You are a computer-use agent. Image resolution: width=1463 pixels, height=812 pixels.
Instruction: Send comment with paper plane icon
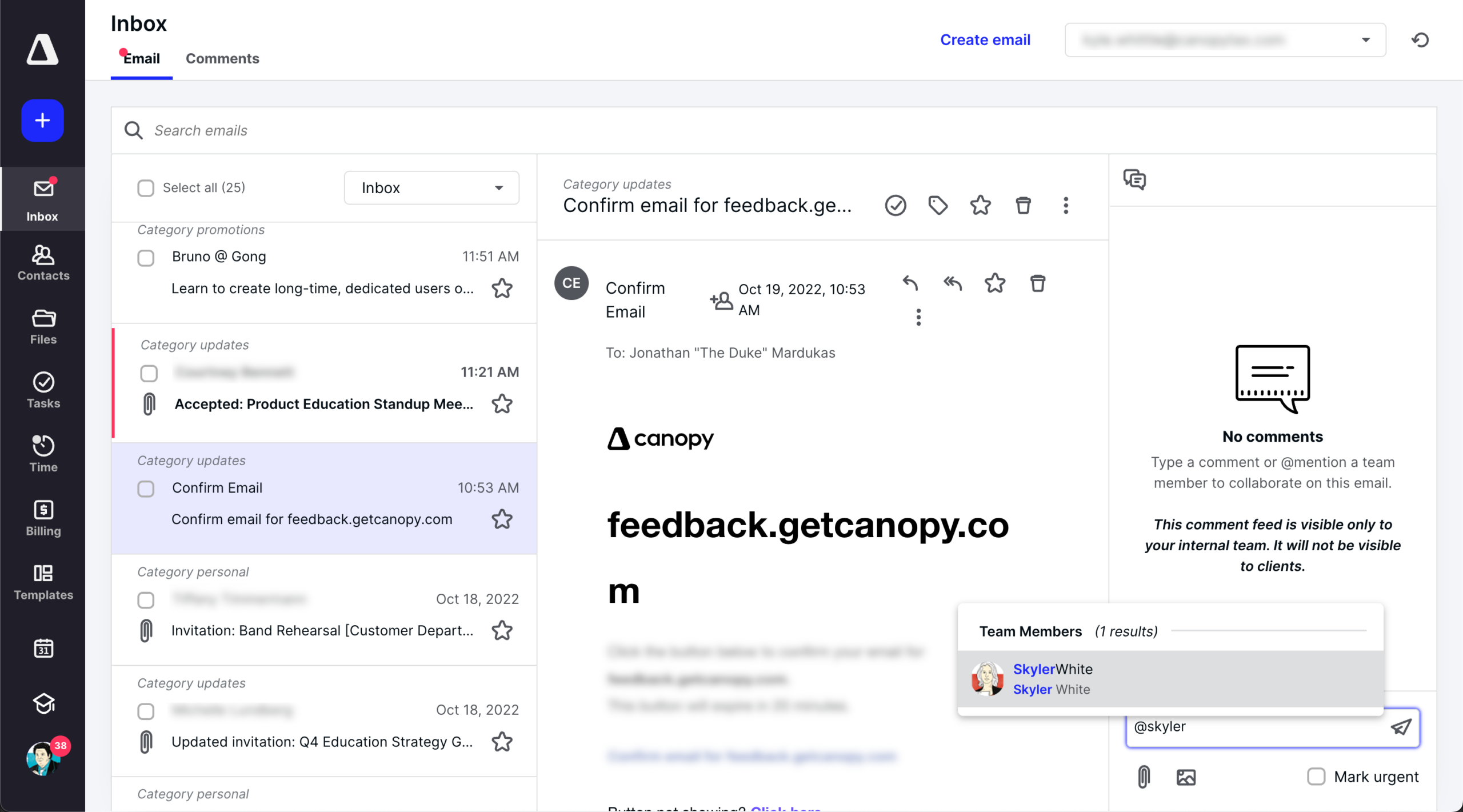tap(1401, 727)
